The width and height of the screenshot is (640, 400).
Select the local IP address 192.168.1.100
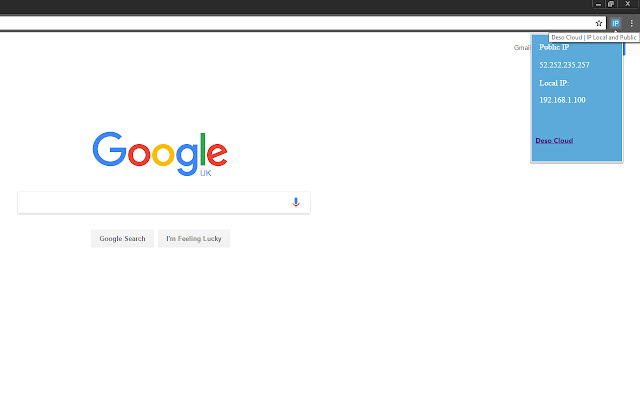pyautogui.click(x=562, y=100)
